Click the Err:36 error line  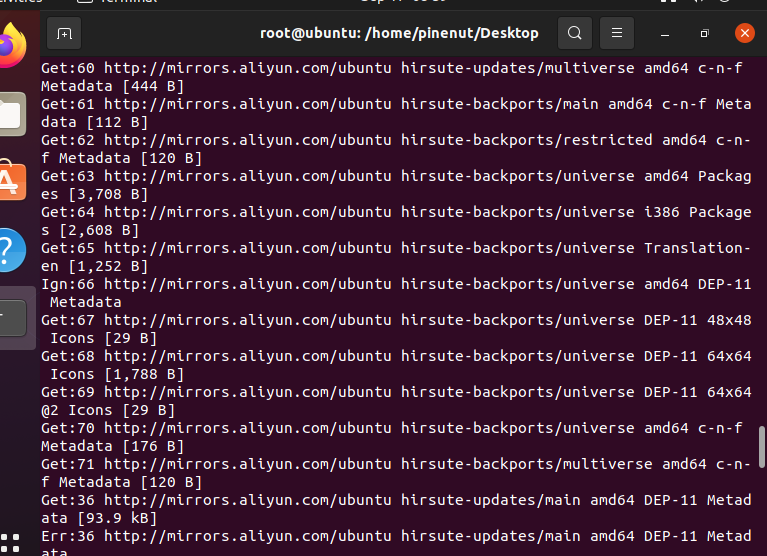[396, 536]
